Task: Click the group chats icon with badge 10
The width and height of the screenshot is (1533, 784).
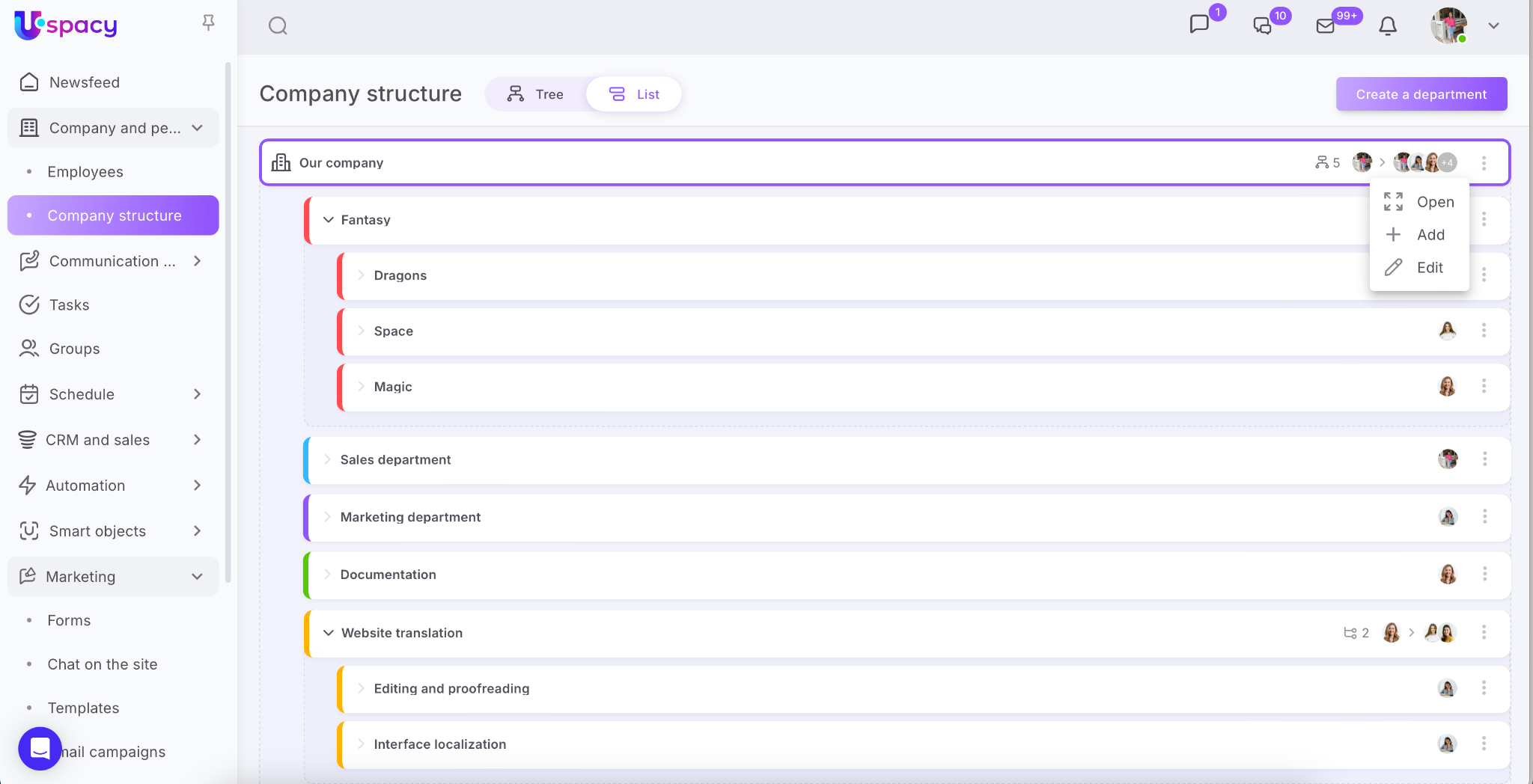Action: [1263, 26]
